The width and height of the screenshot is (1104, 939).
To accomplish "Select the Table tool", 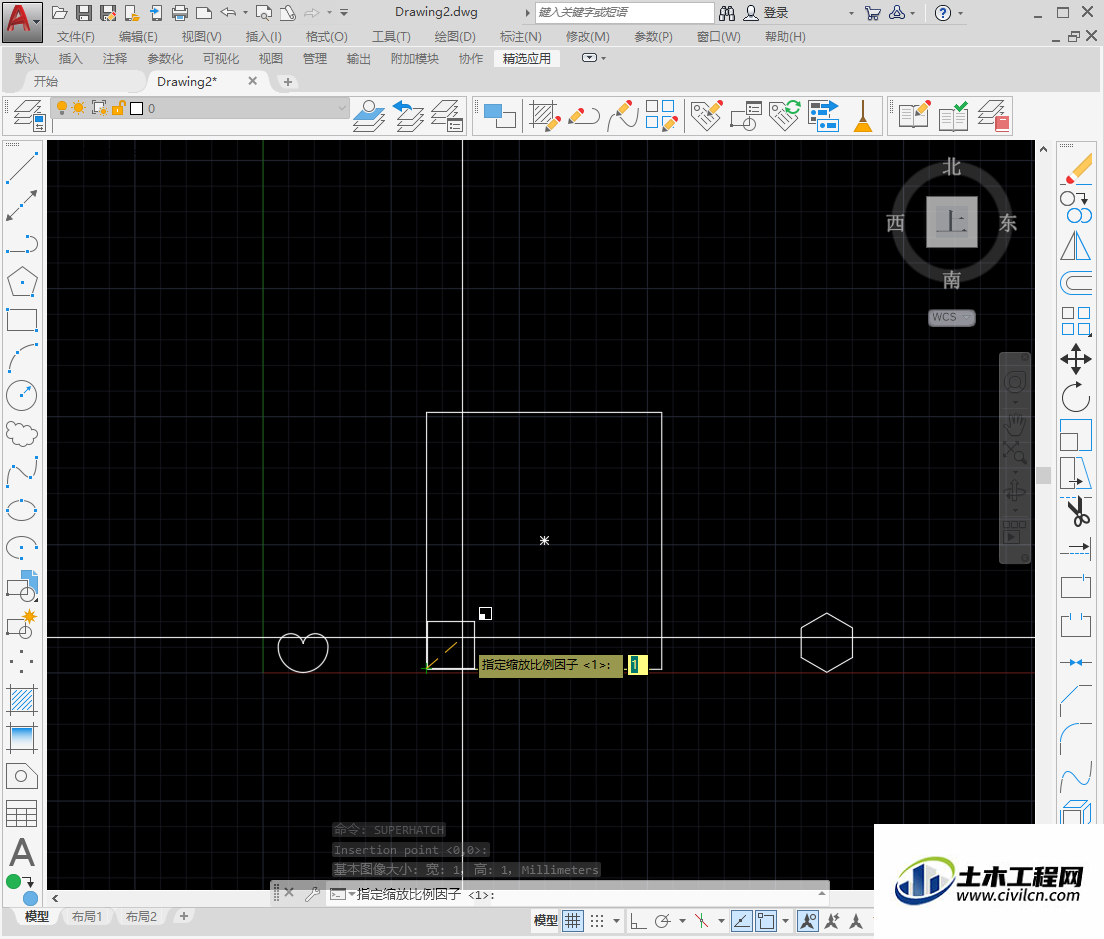I will click(x=22, y=814).
